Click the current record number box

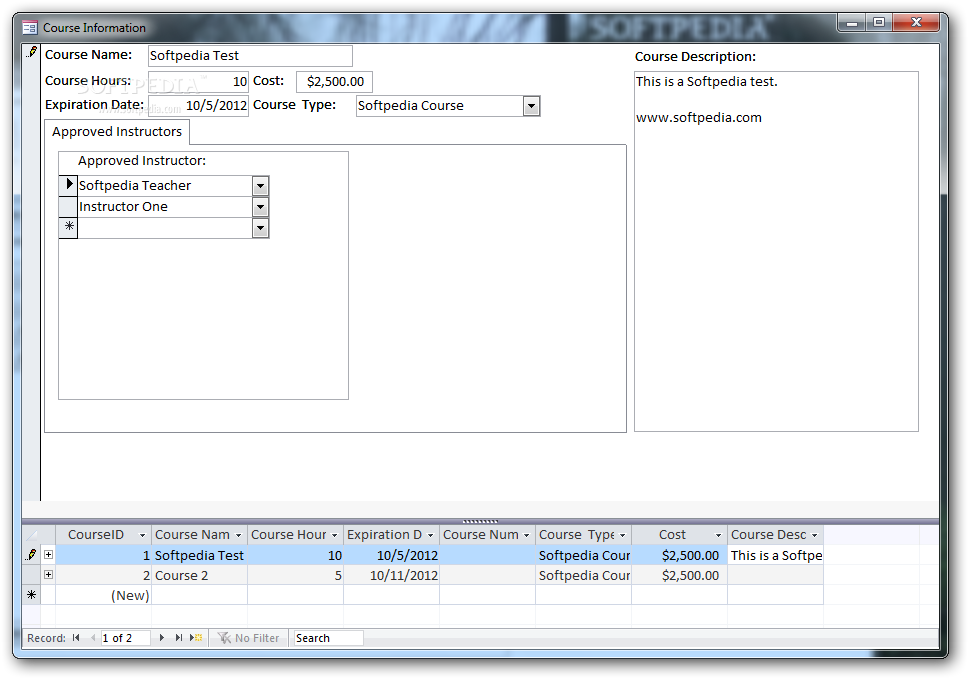[x=125, y=638]
